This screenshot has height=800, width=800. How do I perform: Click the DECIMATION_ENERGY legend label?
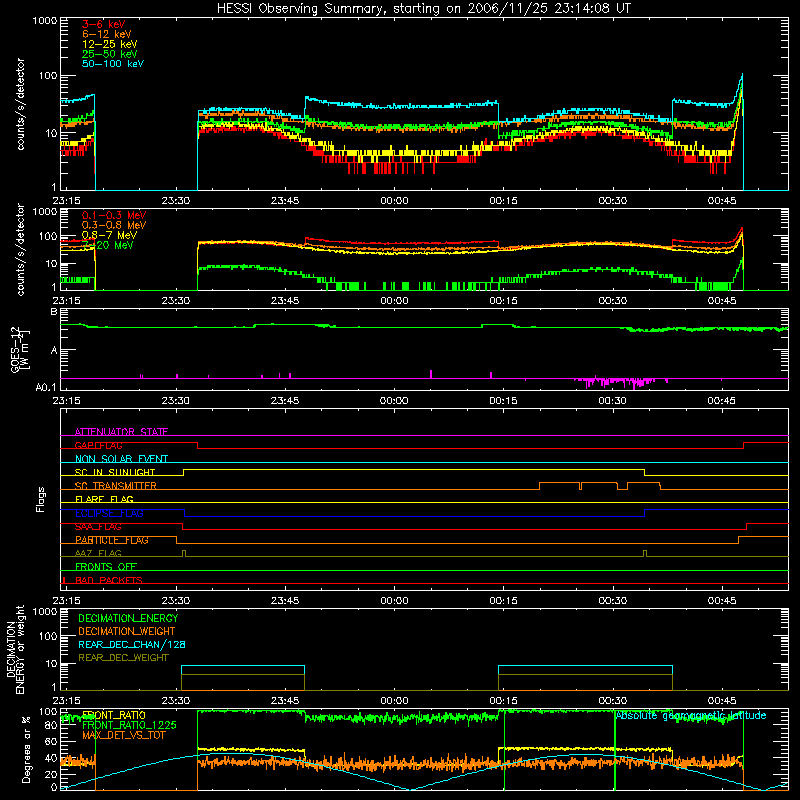click(x=128, y=618)
